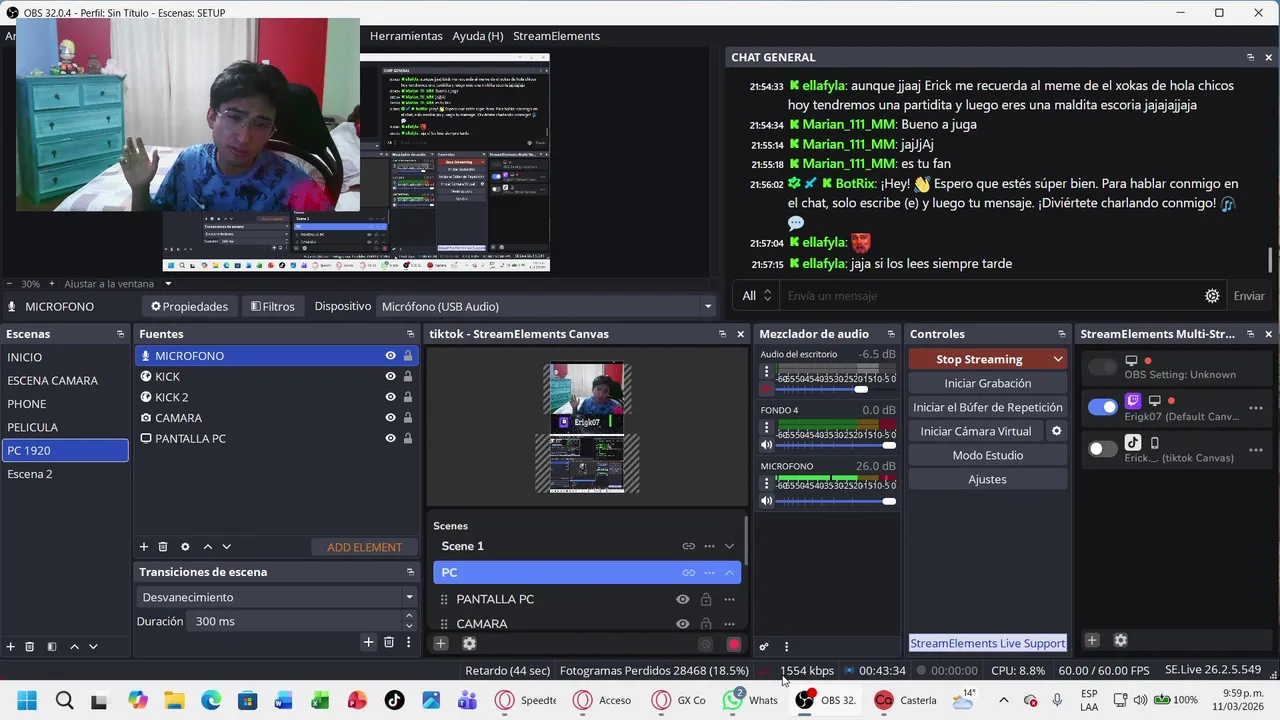The image size is (1280, 720).
Task: Open Desvanecimiento transition dropdown
Action: pyautogui.click(x=277, y=597)
